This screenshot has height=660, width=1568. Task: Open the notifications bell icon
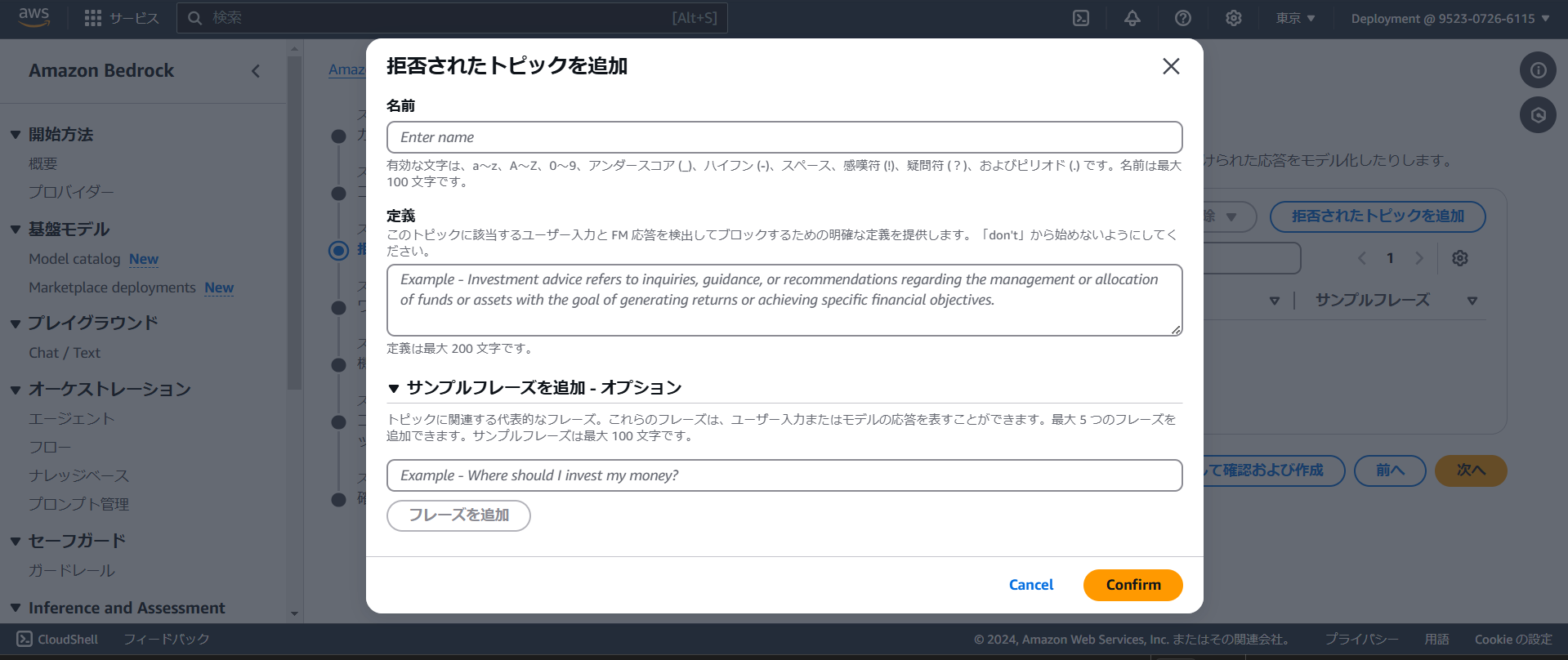pyautogui.click(x=1132, y=18)
